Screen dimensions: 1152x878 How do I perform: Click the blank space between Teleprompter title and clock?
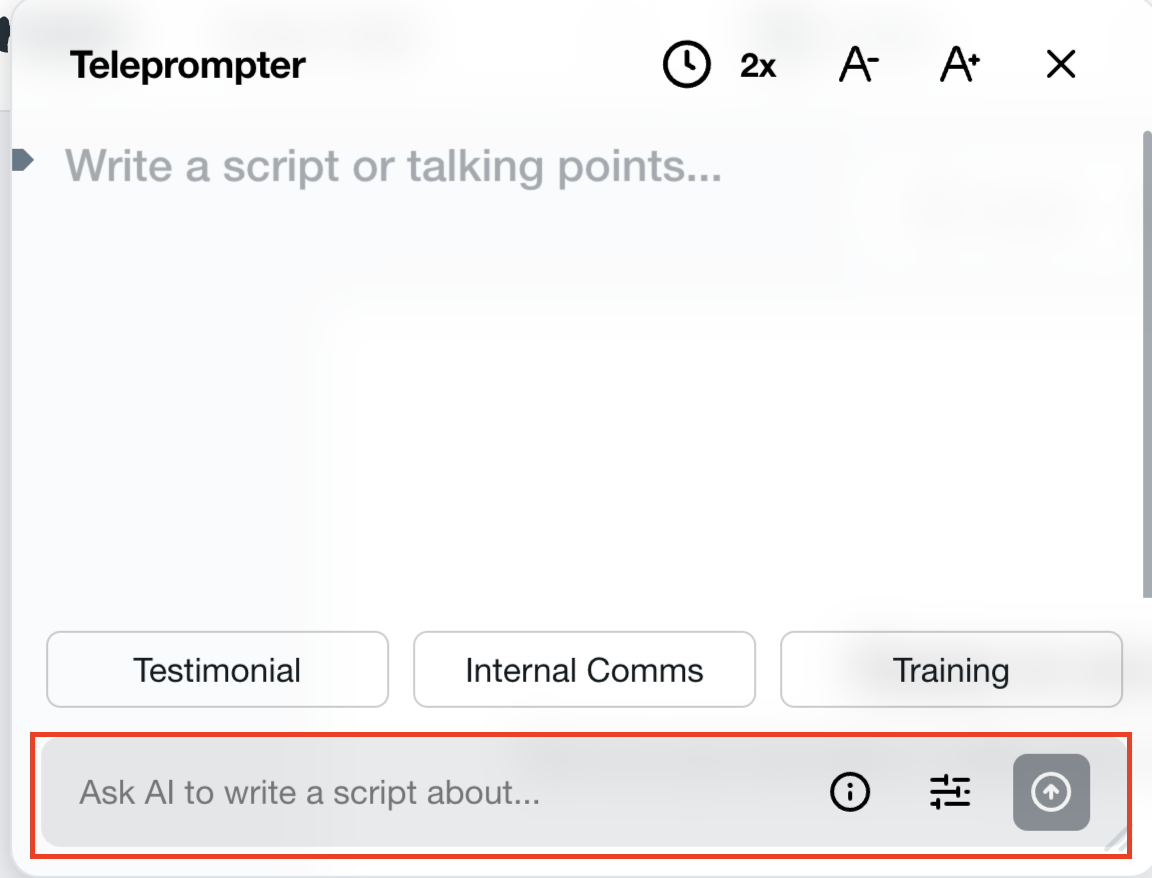(x=480, y=66)
